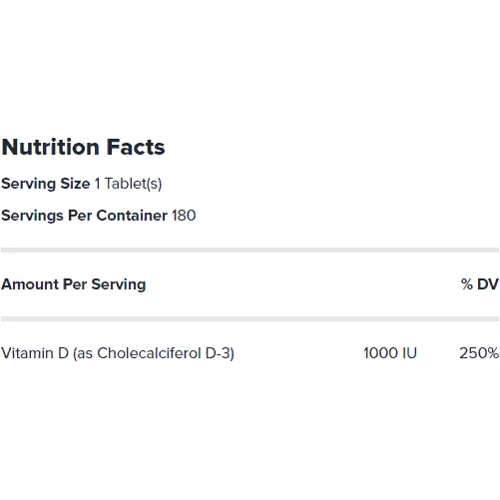Viewport: 500px width, 500px height.
Task: Select the word Facts in the heading
Action: (x=136, y=147)
